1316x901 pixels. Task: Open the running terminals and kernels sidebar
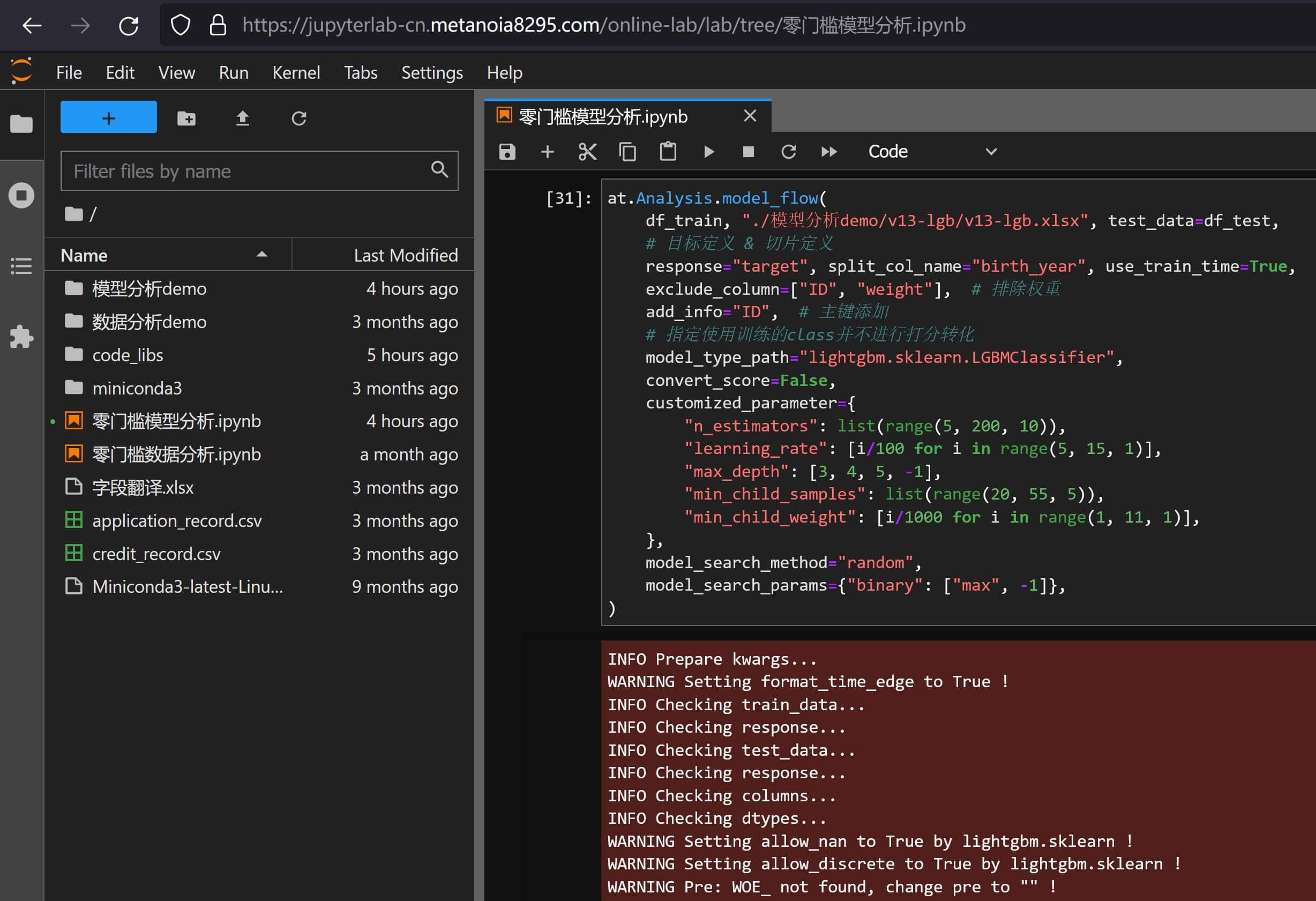21,196
